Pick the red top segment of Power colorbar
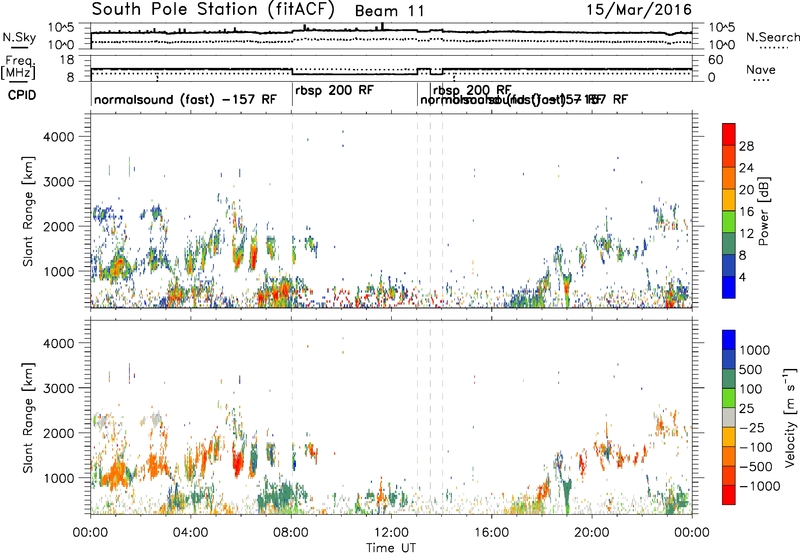 click(729, 135)
